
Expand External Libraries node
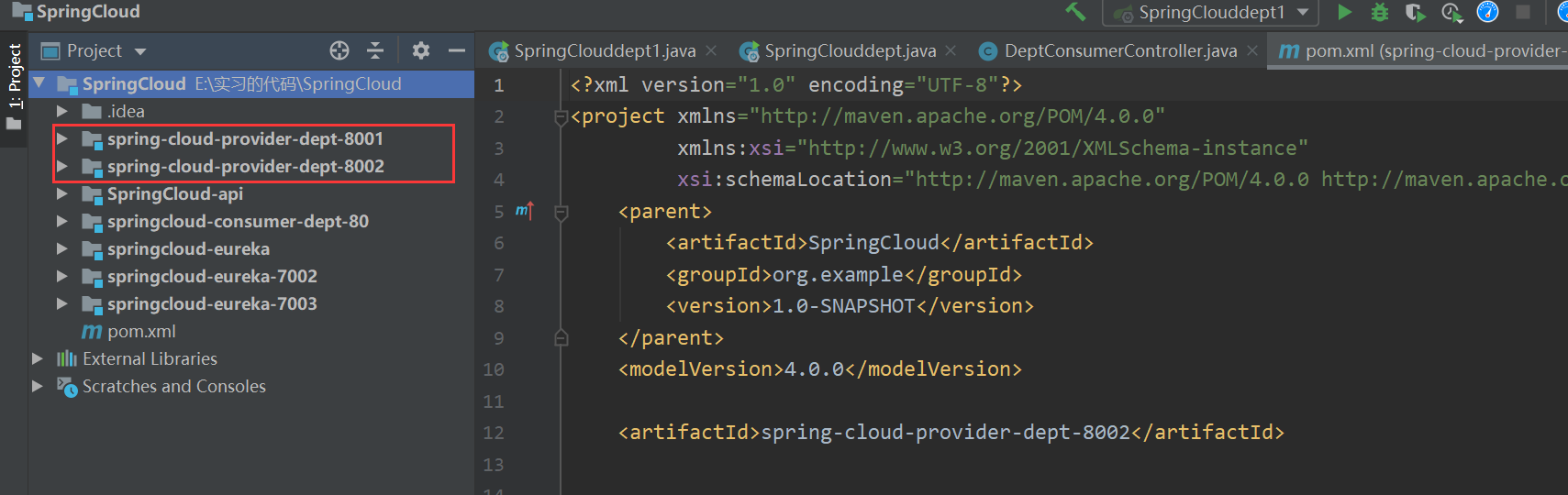pos(38,358)
